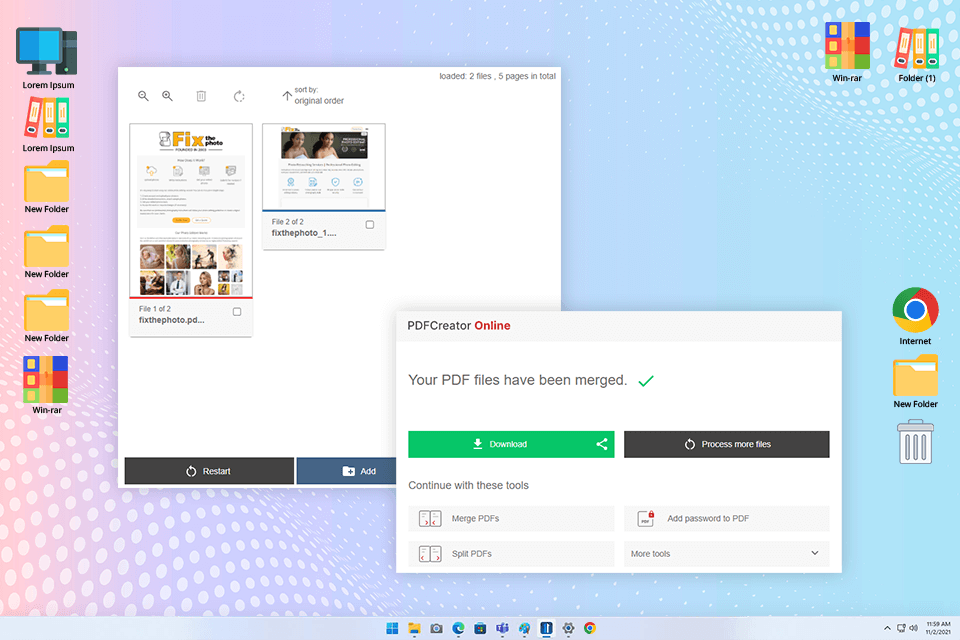
Task: Open Chrome from the taskbar
Action: [590, 628]
